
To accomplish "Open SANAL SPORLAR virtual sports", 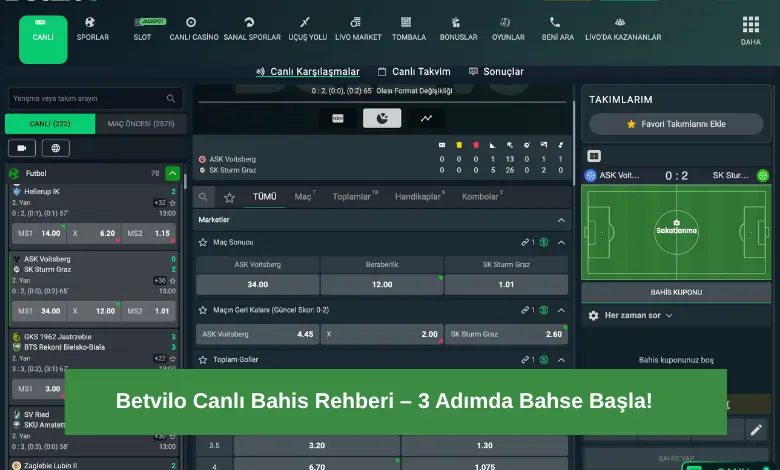I will [x=252, y=29].
